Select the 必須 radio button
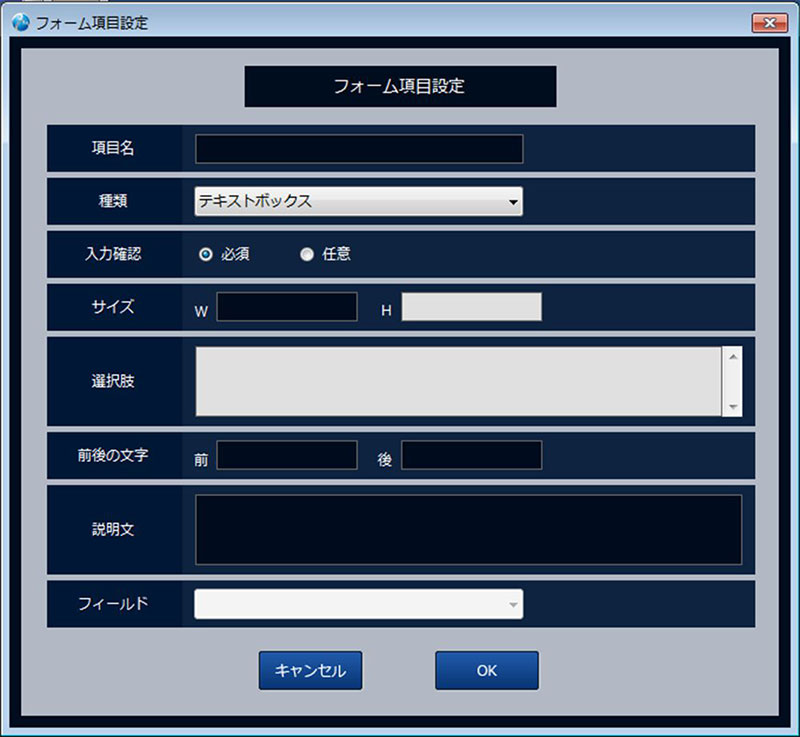The height and width of the screenshot is (737, 800). click(x=206, y=254)
